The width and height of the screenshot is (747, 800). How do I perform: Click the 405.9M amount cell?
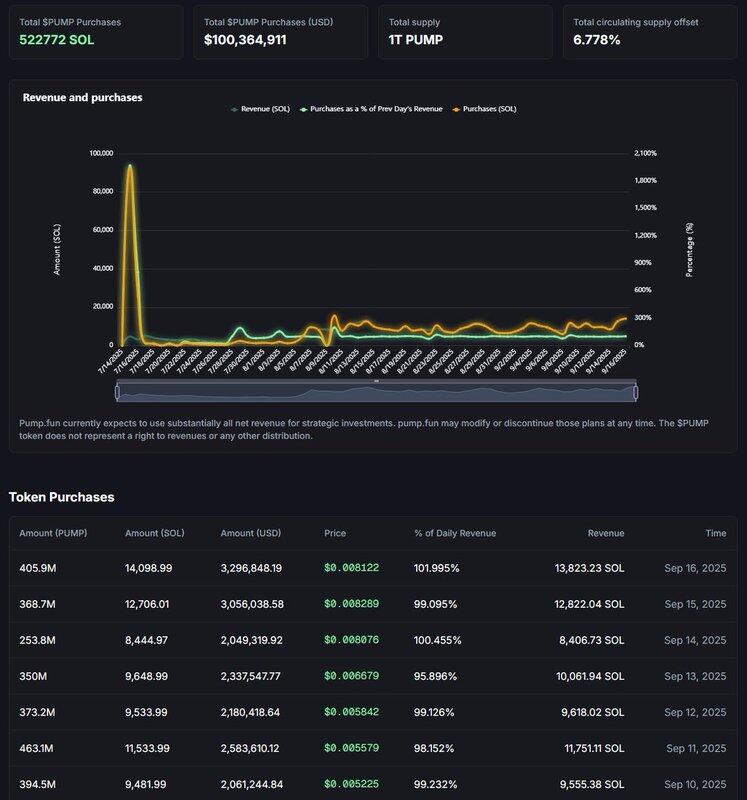pyautogui.click(x=38, y=568)
